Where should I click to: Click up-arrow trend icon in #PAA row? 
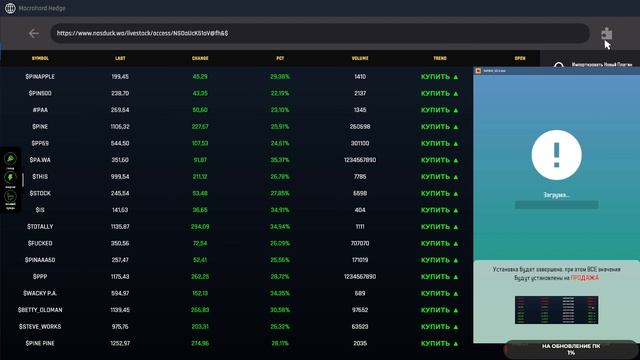click(x=456, y=110)
